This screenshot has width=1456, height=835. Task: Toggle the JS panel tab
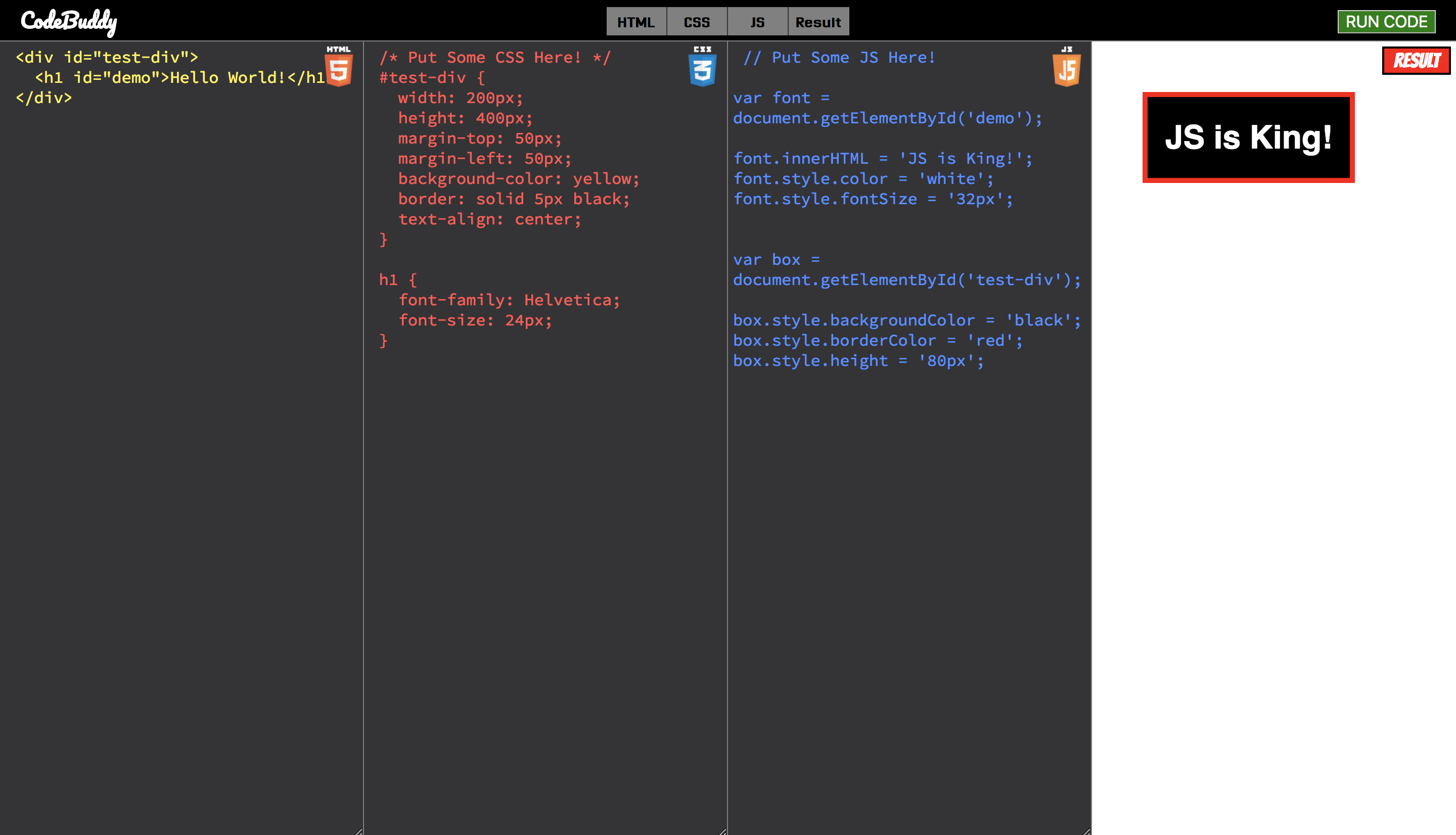757,22
